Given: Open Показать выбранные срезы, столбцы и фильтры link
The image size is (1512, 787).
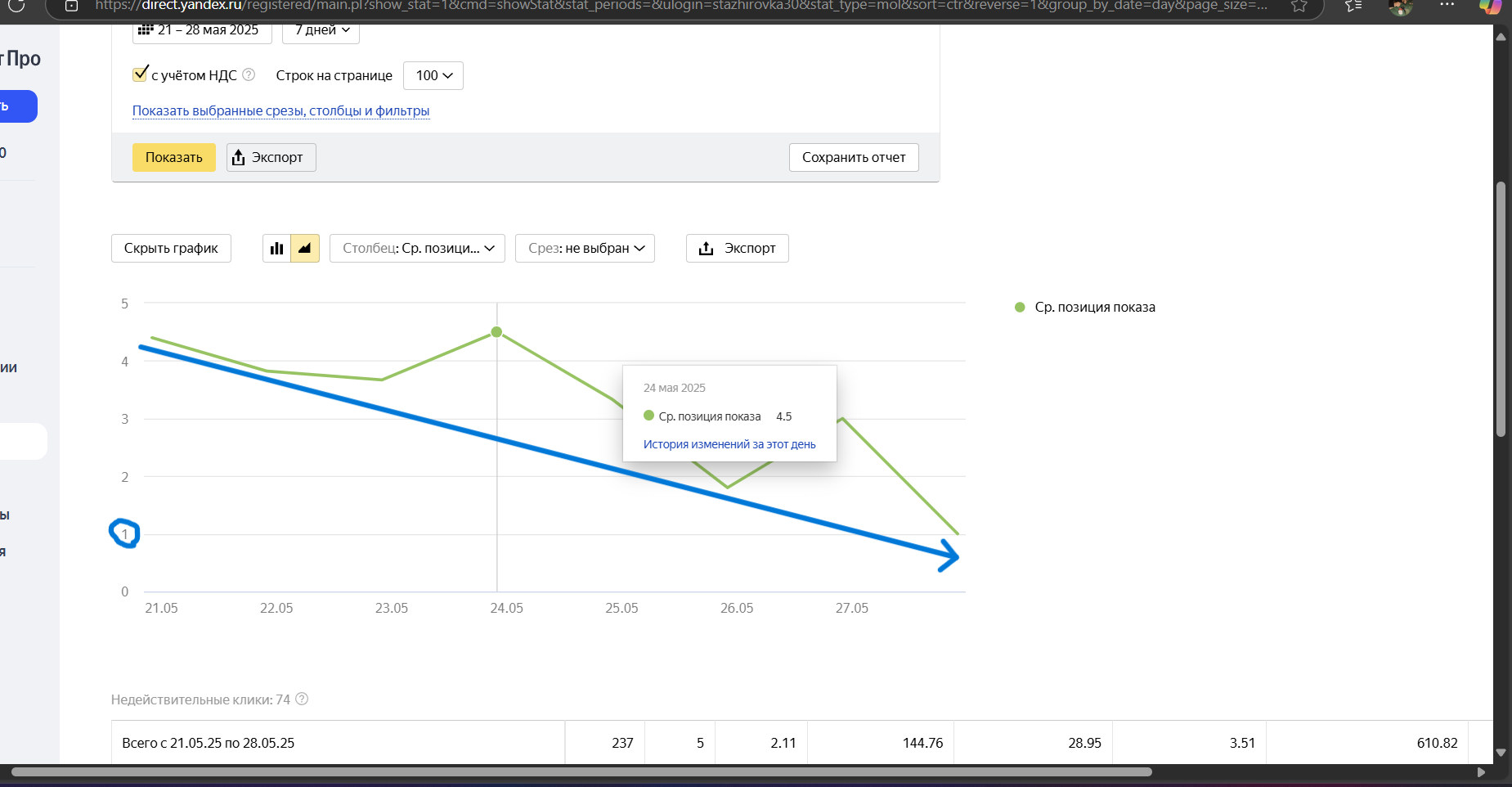Looking at the screenshot, I should pyautogui.click(x=280, y=110).
